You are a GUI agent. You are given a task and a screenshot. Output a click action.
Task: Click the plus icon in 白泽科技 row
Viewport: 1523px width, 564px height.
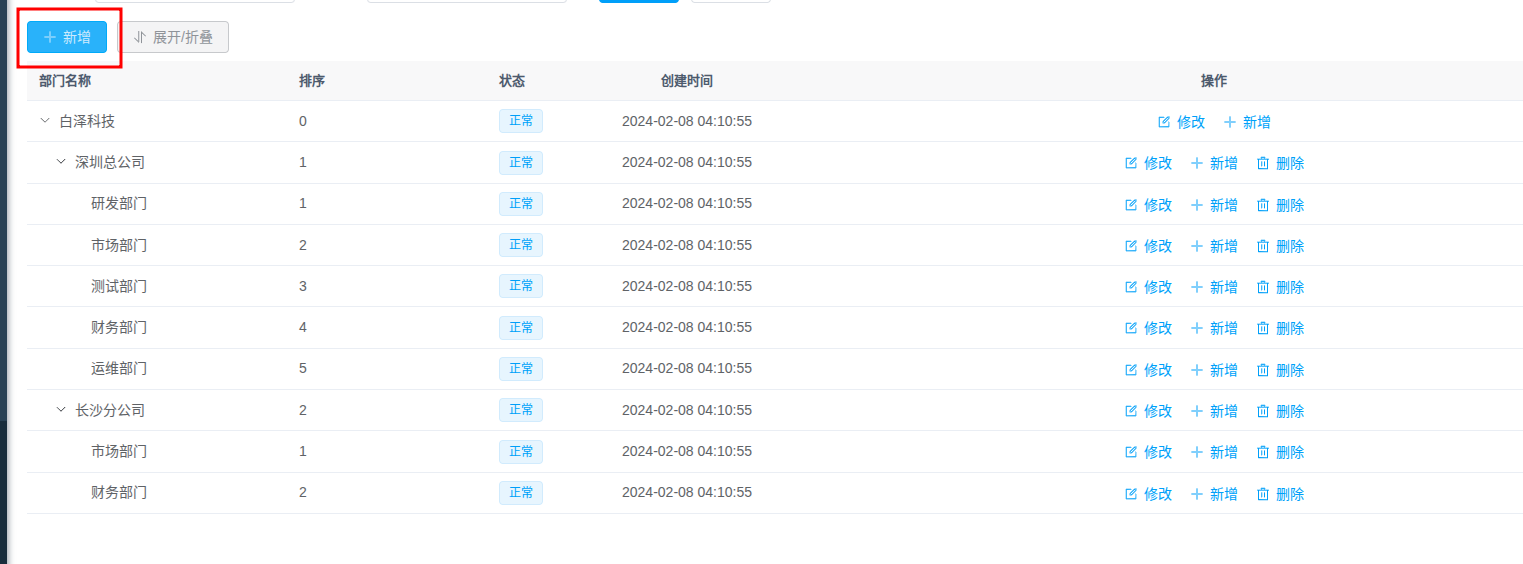(1230, 122)
